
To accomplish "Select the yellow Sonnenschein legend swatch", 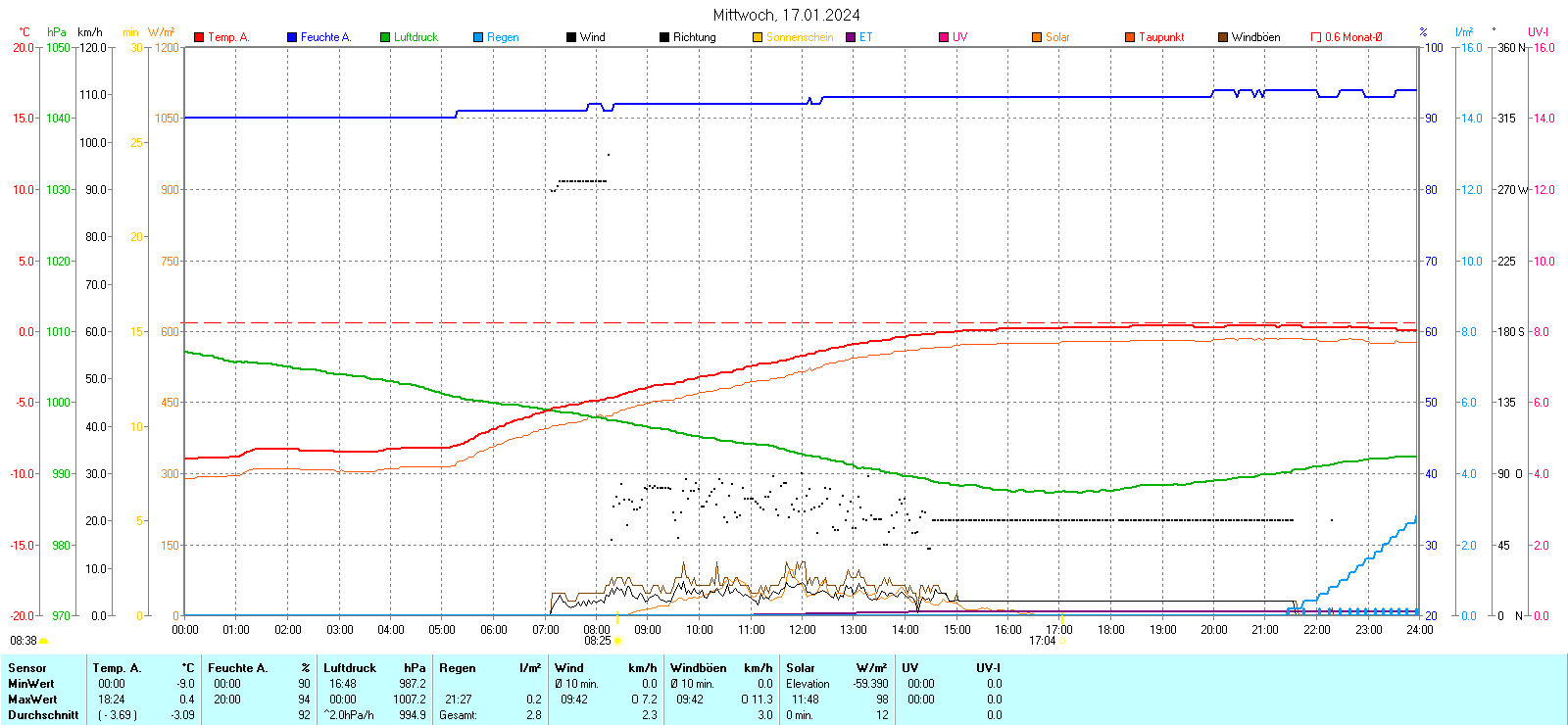I will [758, 37].
